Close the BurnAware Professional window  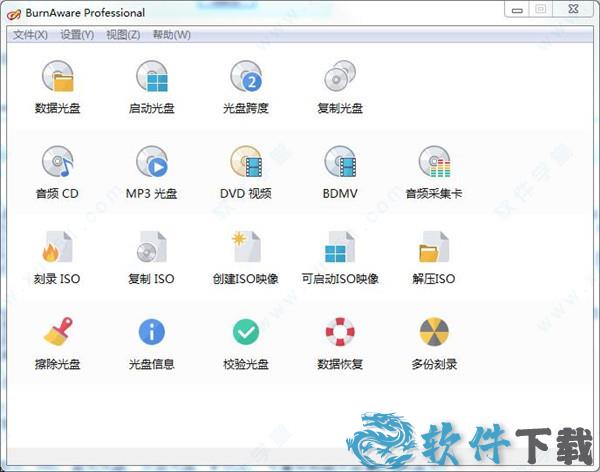(574, 10)
